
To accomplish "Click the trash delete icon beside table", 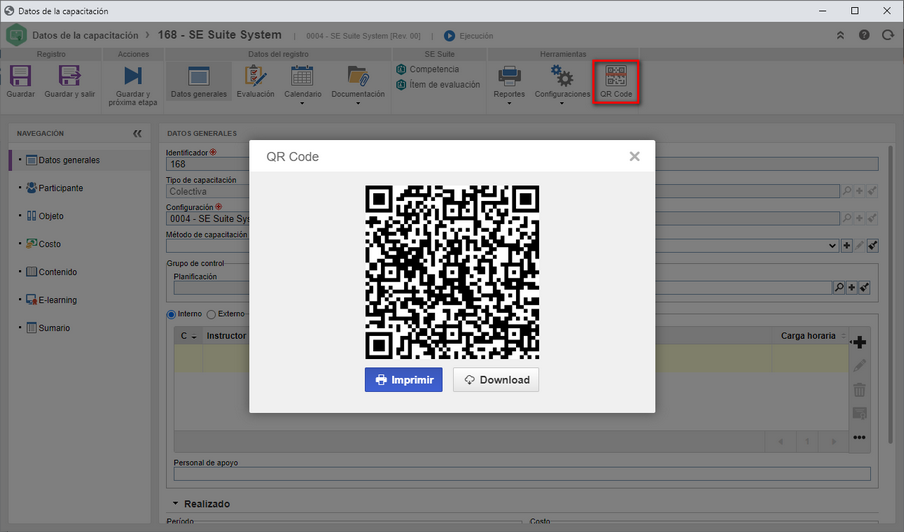I will point(859,390).
